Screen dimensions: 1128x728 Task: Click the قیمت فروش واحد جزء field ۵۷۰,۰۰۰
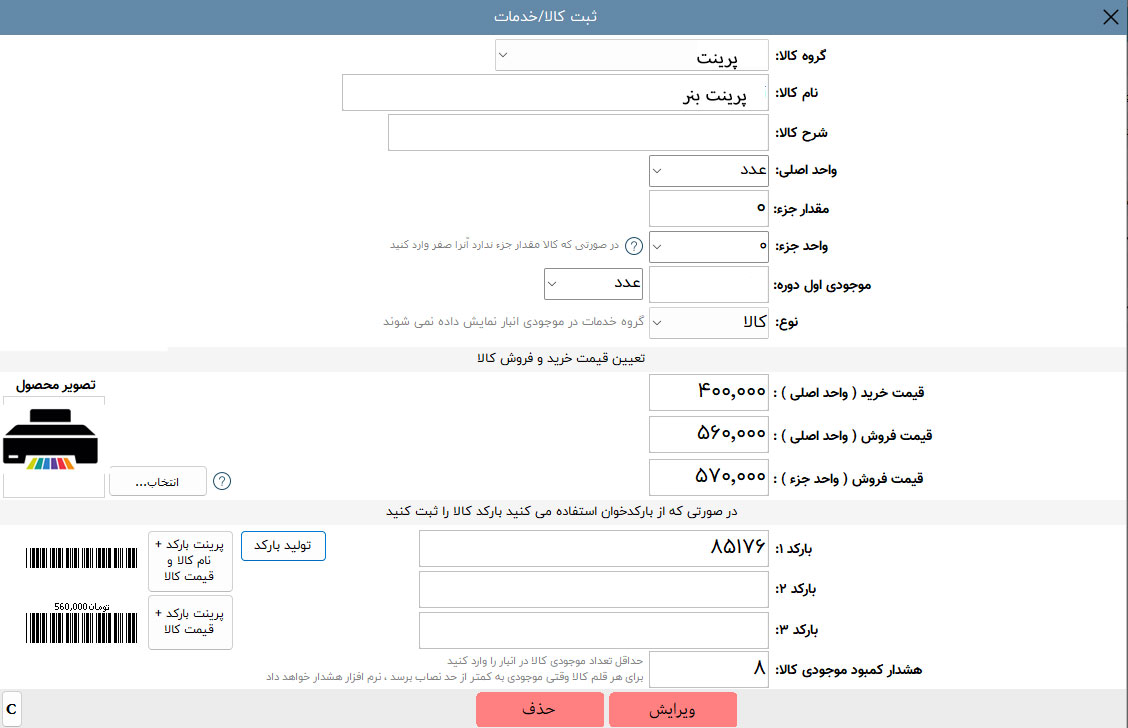coord(709,478)
